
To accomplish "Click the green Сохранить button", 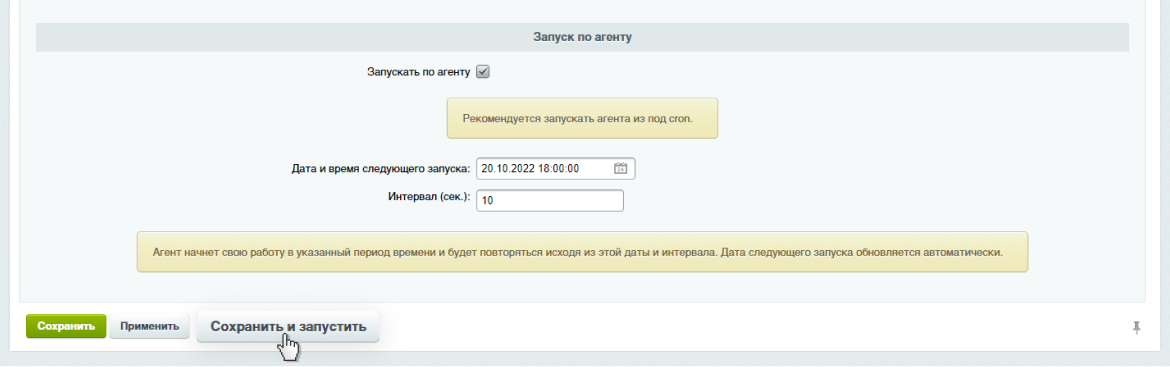I will click(66, 326).
